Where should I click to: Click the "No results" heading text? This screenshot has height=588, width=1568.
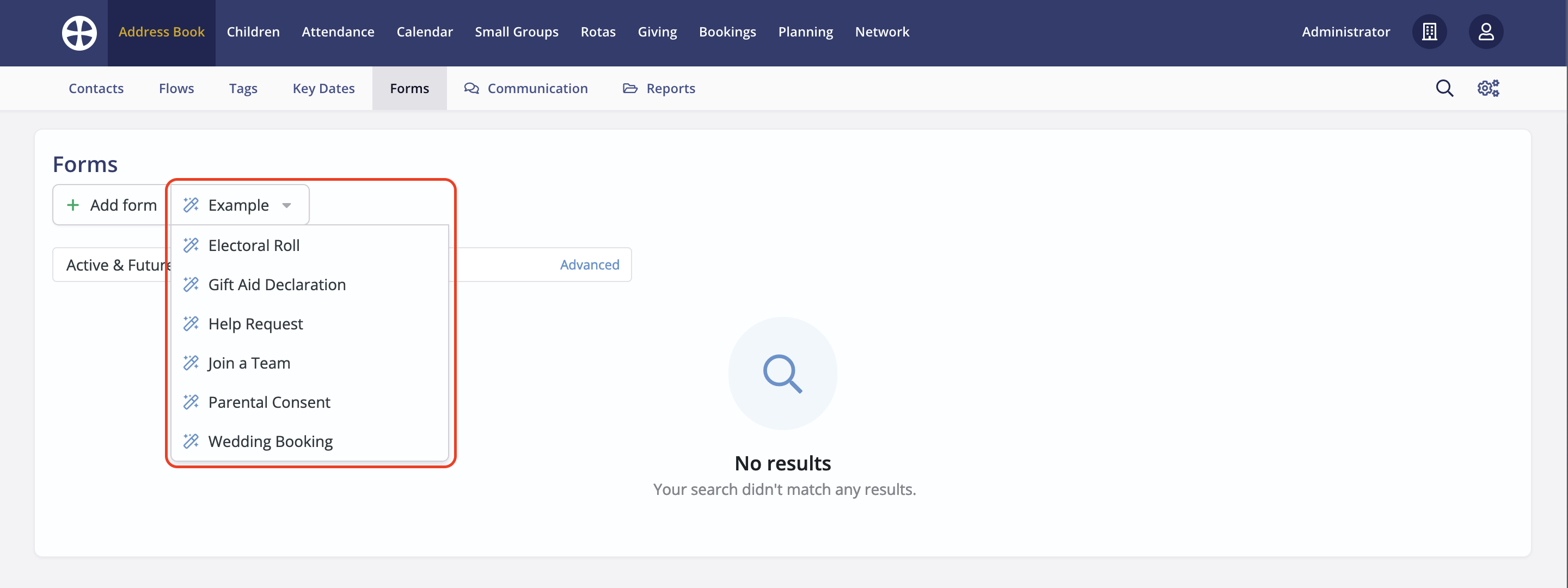(x=783, y=463)
